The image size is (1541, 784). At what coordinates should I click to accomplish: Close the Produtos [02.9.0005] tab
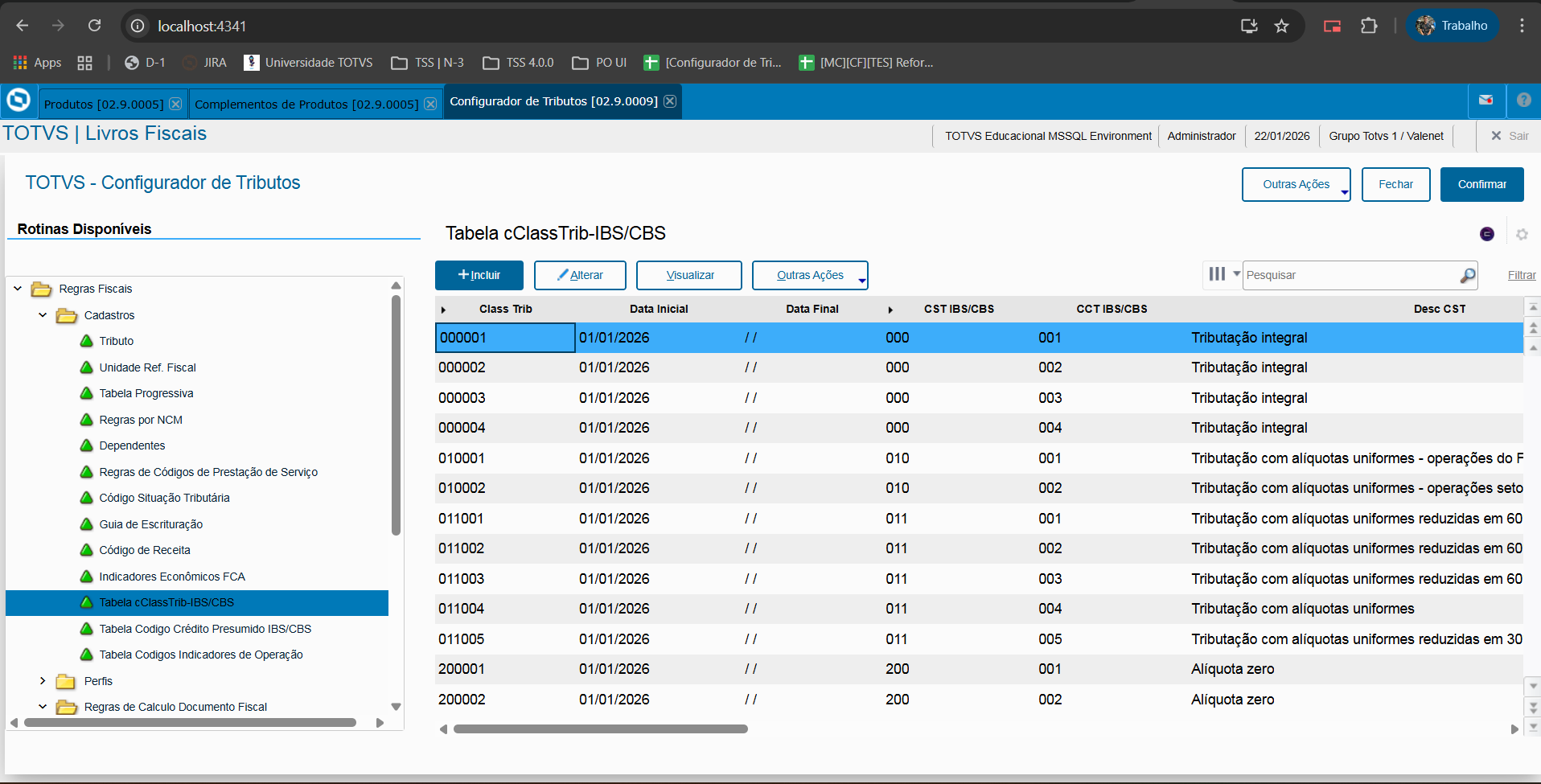[175, 105]
